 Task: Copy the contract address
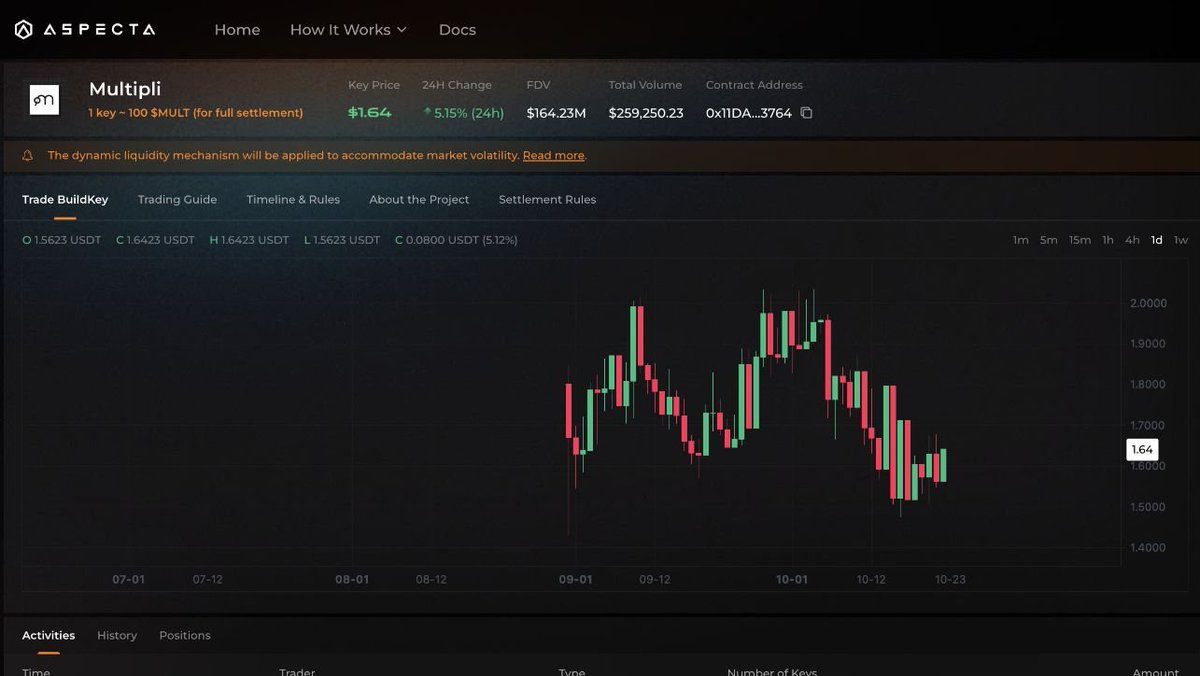coord(807,113)
